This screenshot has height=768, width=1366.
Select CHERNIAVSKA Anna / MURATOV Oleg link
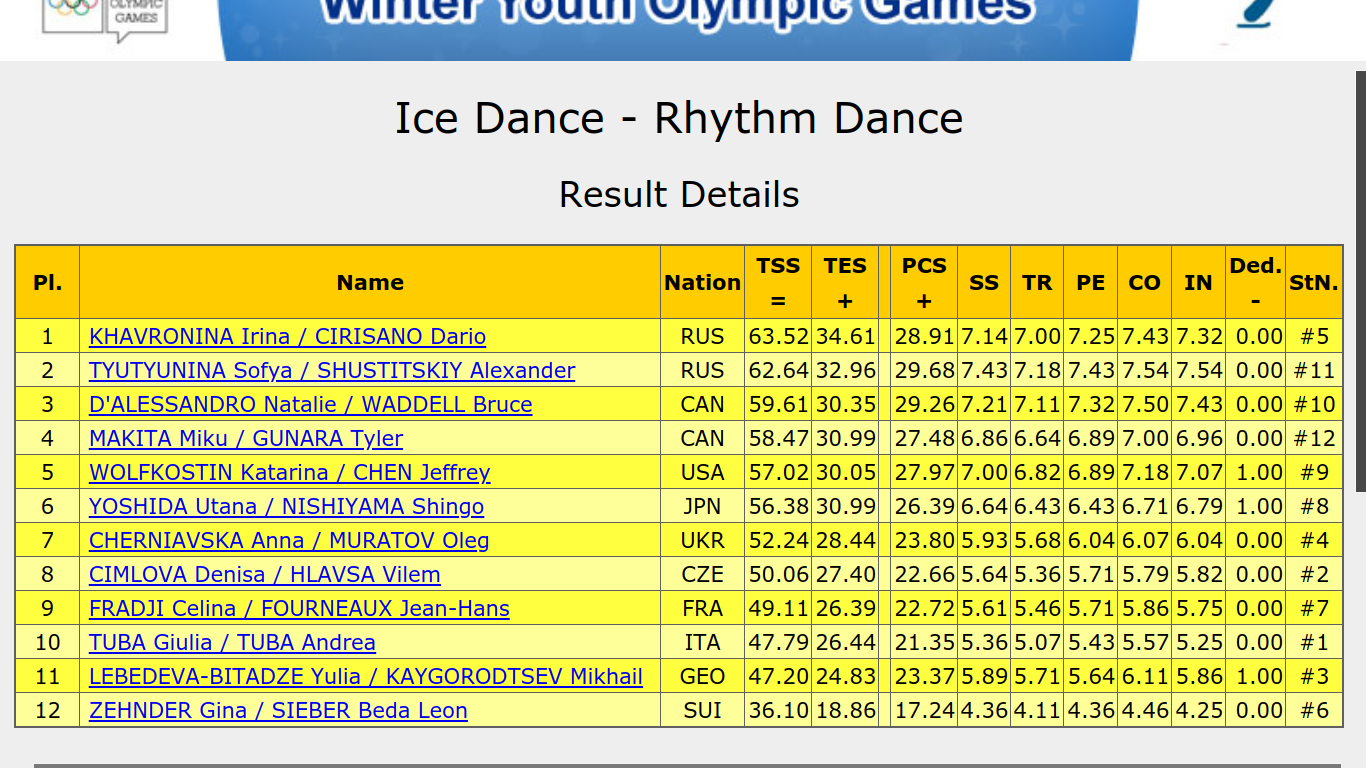point(289,540)
